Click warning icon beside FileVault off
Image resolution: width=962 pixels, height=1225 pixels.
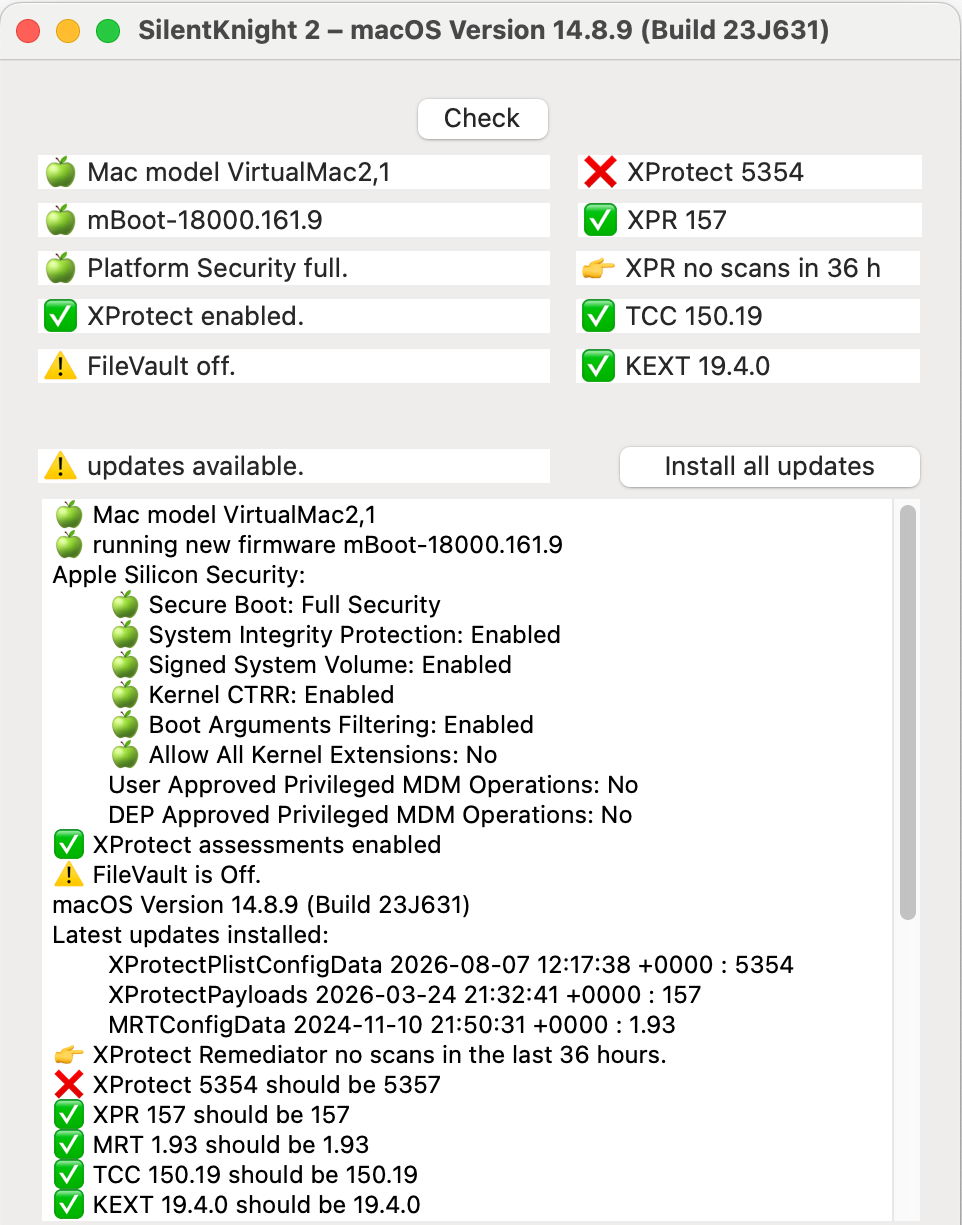61,366
